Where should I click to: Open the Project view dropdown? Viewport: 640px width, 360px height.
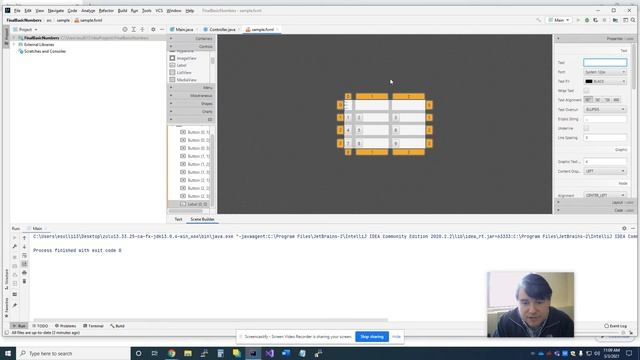[x=25, y=29]
